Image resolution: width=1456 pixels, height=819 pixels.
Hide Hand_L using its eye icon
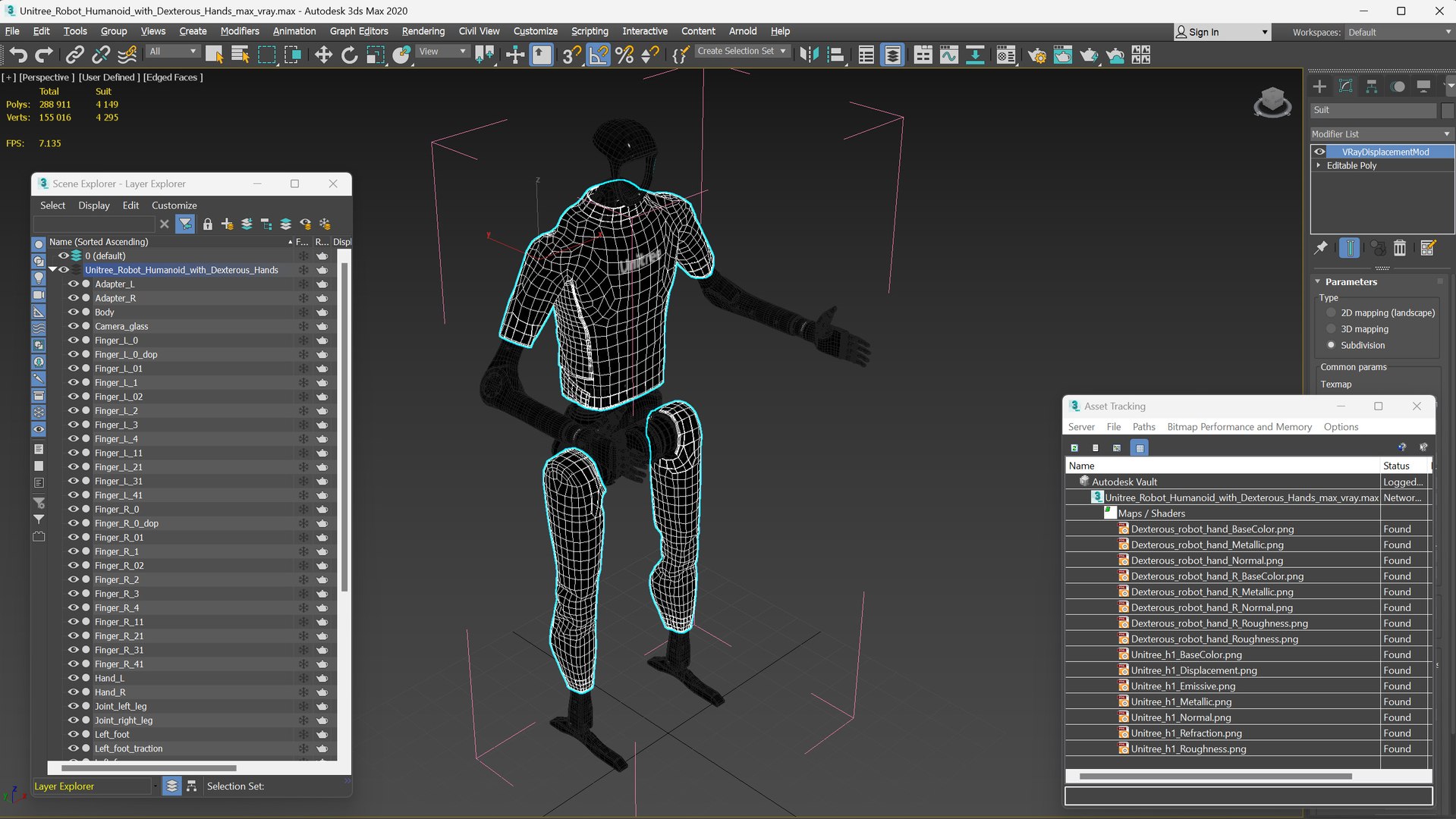74,678
